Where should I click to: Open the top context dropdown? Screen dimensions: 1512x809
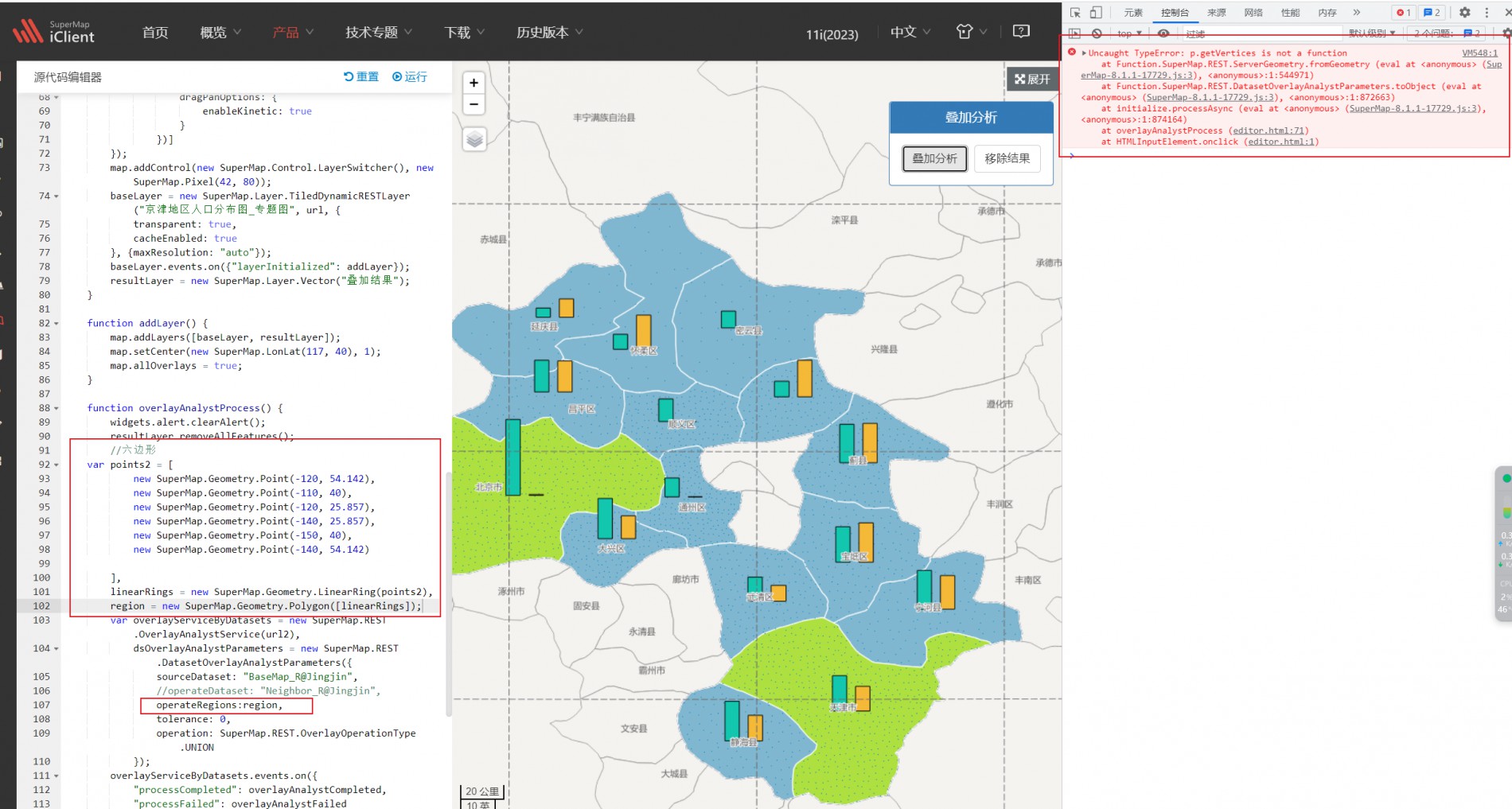tap(1129, 33)
